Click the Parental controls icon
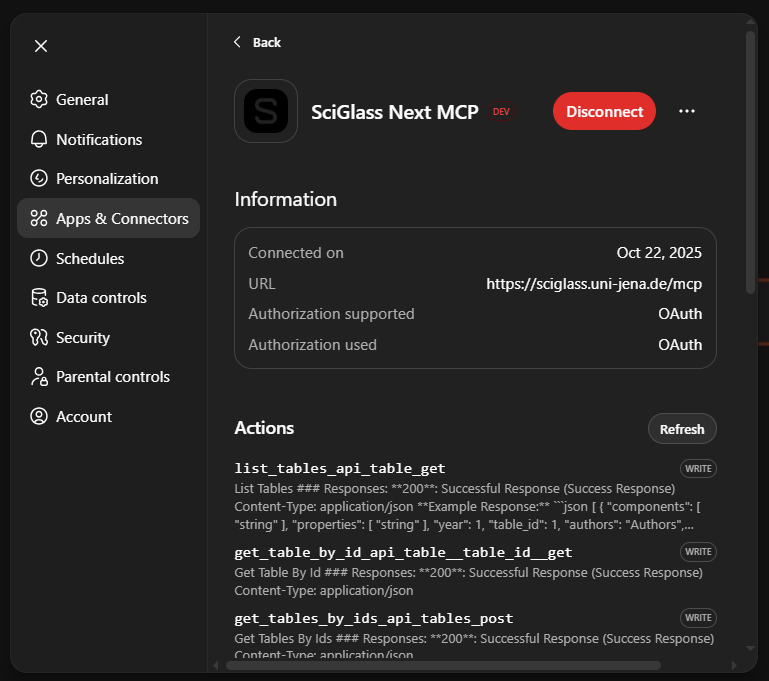This screenshot has height=681, width=769. pos(39,377)
